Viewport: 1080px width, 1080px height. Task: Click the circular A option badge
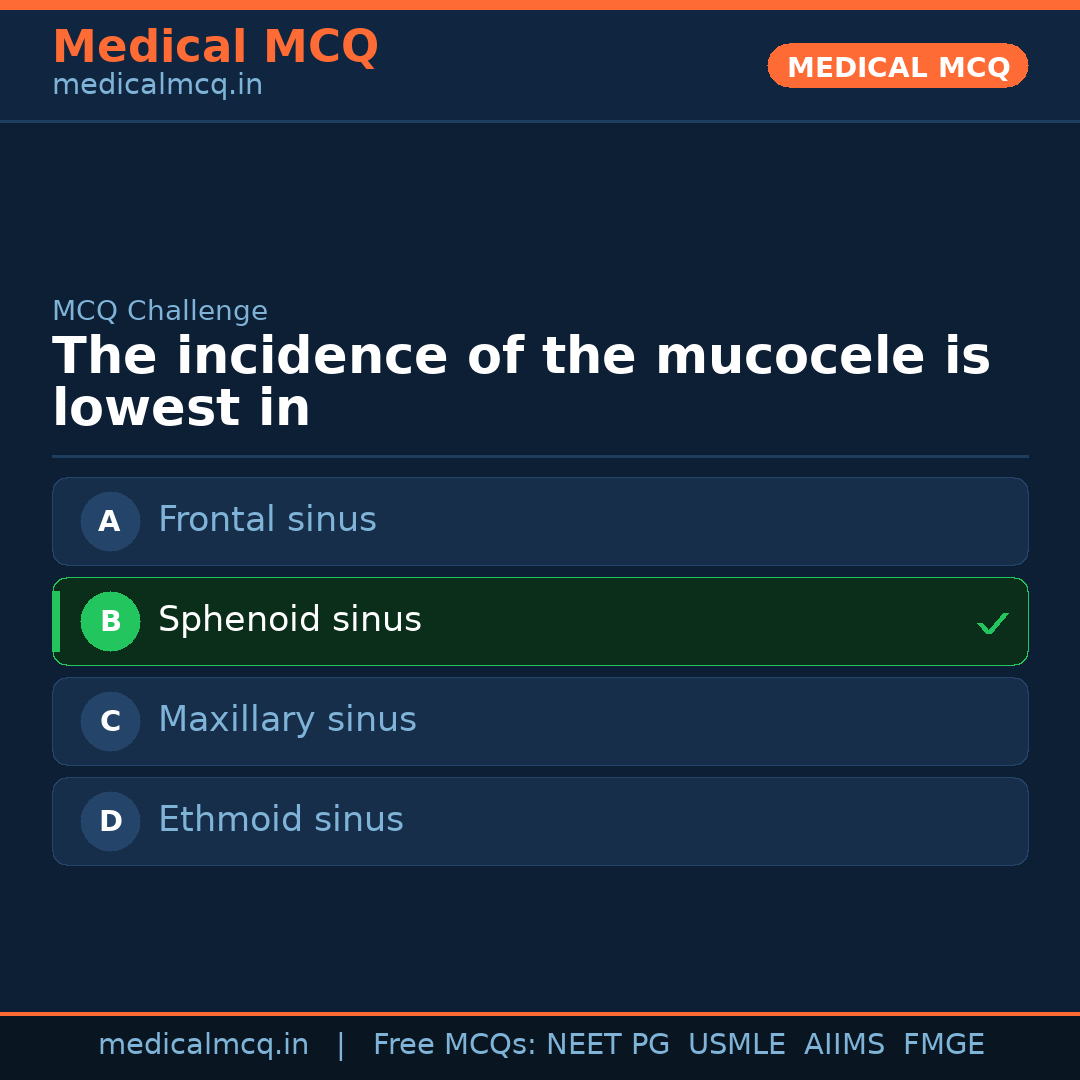[x=110, y=521]
